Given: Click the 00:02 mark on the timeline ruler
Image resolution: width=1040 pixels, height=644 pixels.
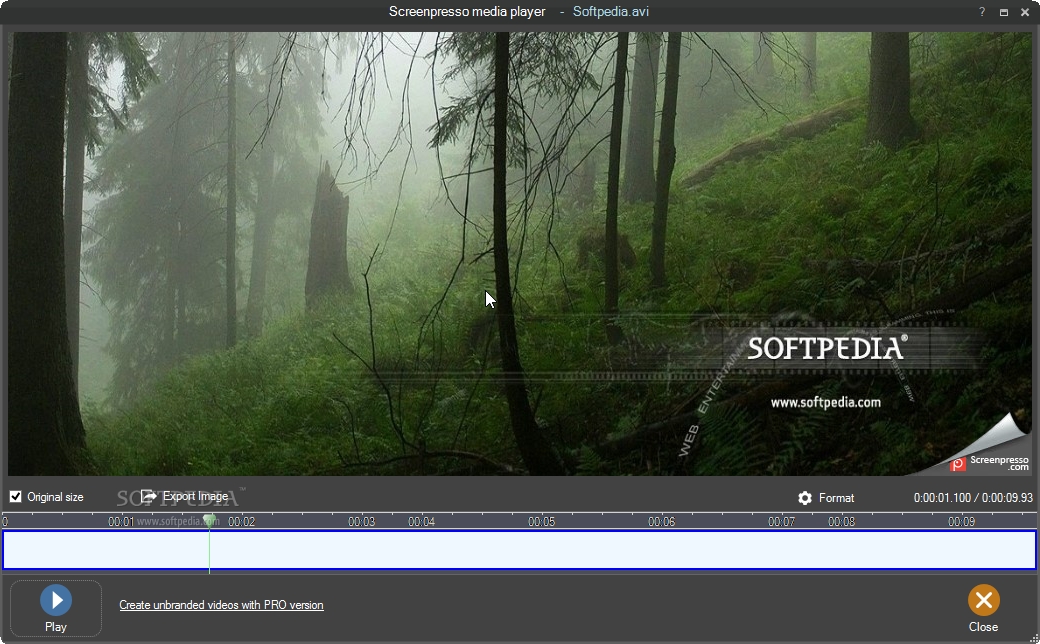Looking at the screenshot, I should tap(241, 522).
